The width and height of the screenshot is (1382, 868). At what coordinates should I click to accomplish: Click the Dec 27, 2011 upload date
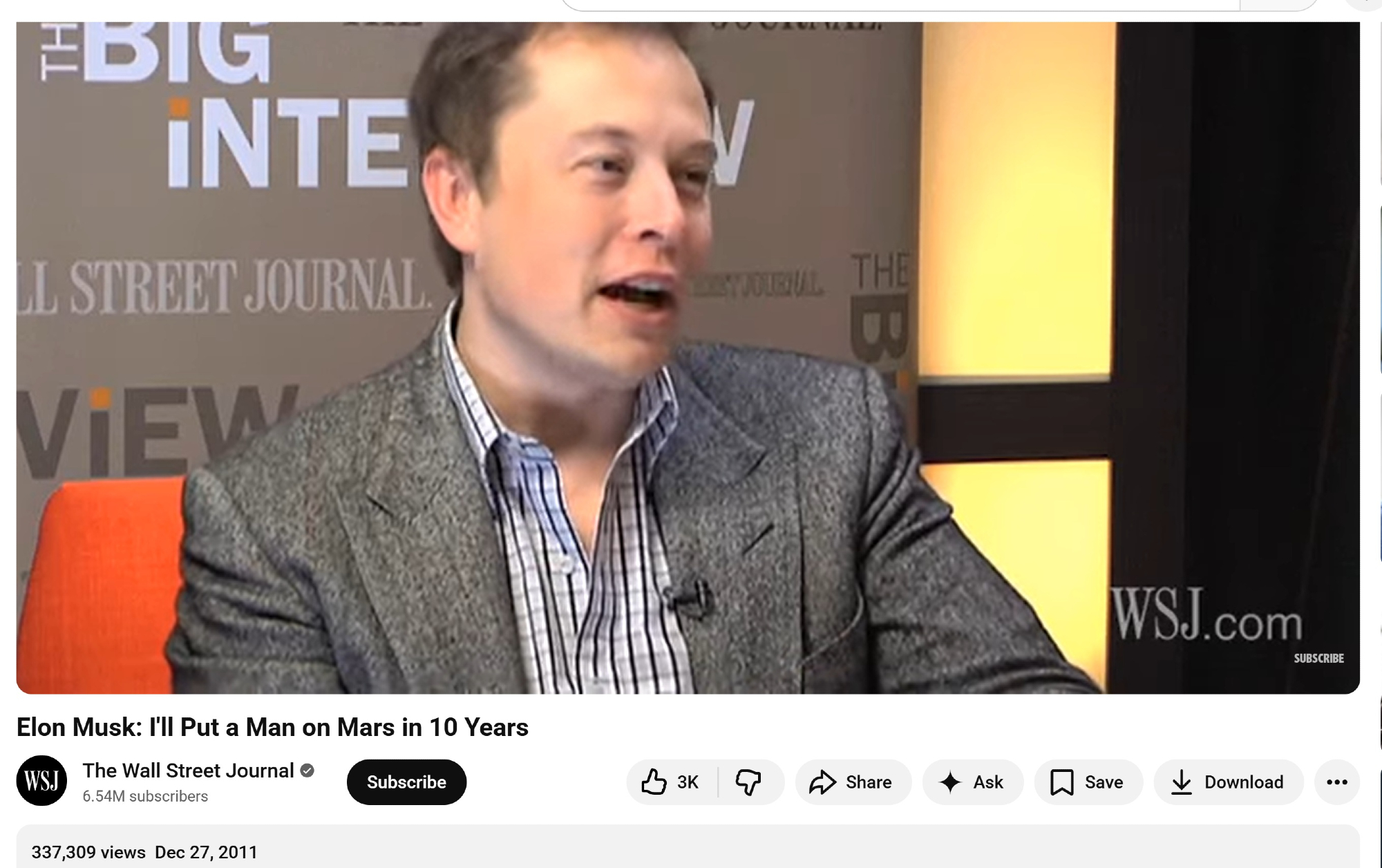tap(206, 852)
